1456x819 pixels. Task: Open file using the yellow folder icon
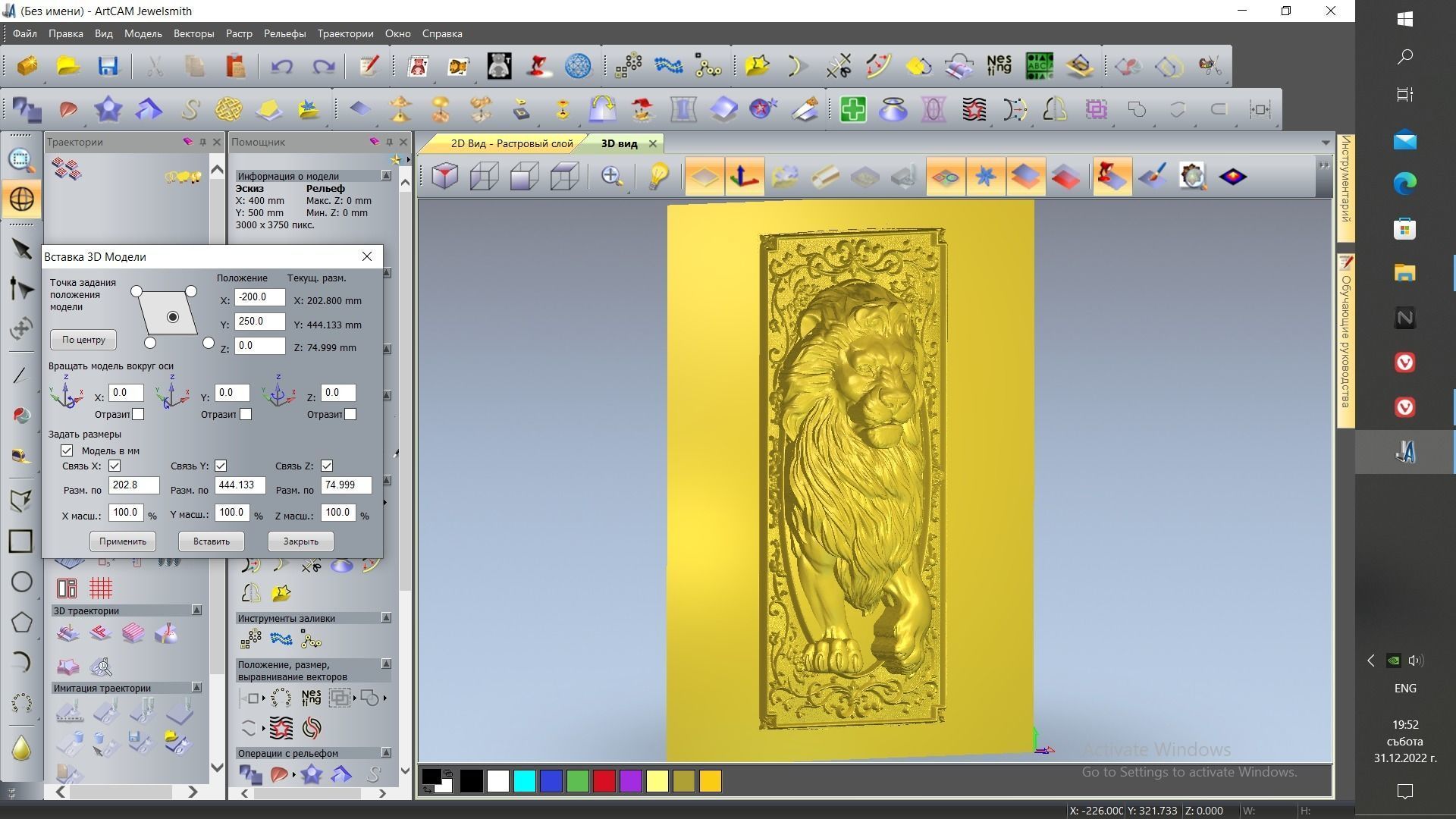(68, 66)
